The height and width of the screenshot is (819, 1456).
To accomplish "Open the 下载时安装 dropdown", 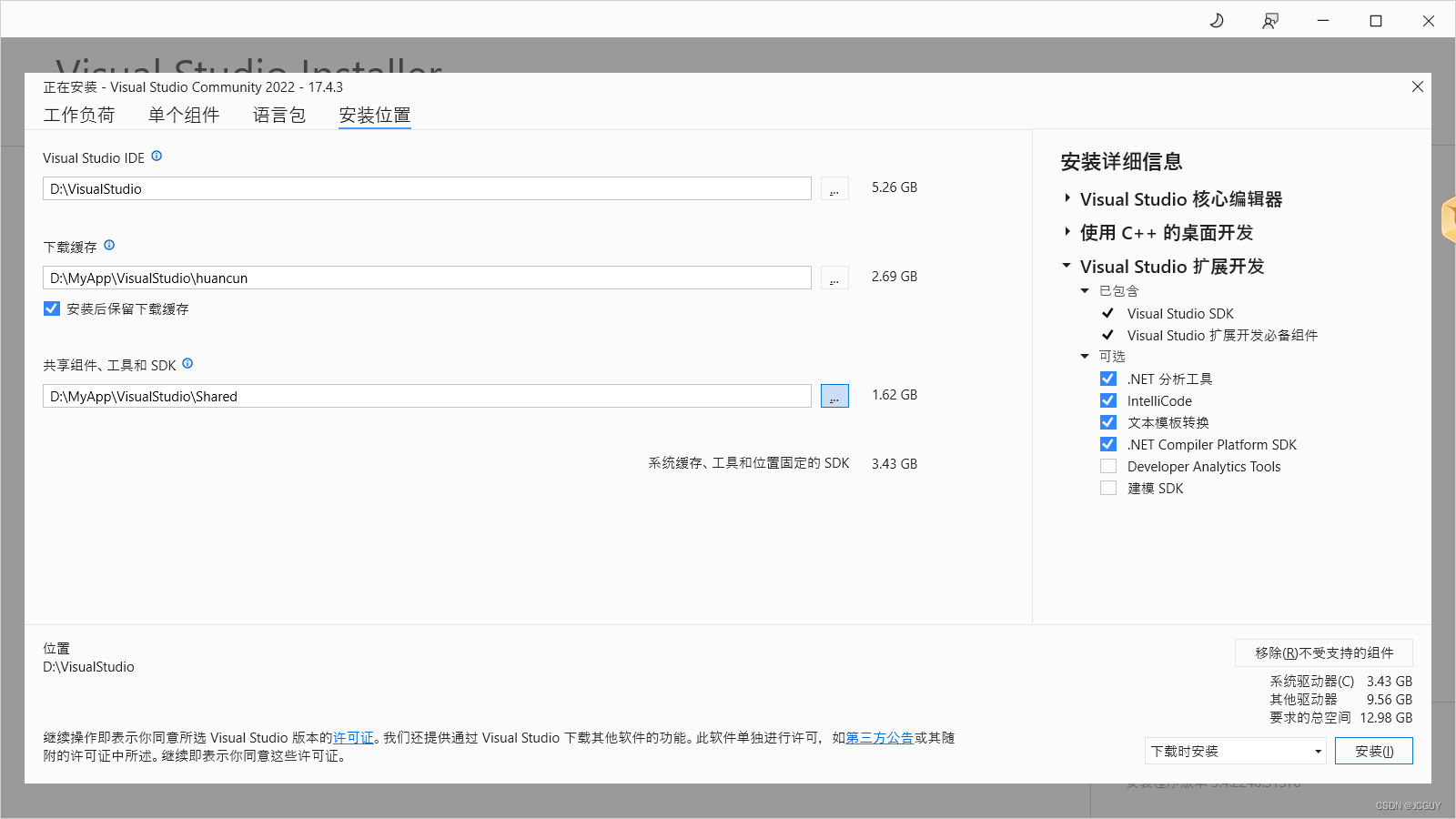I will tap(1236, 751).
